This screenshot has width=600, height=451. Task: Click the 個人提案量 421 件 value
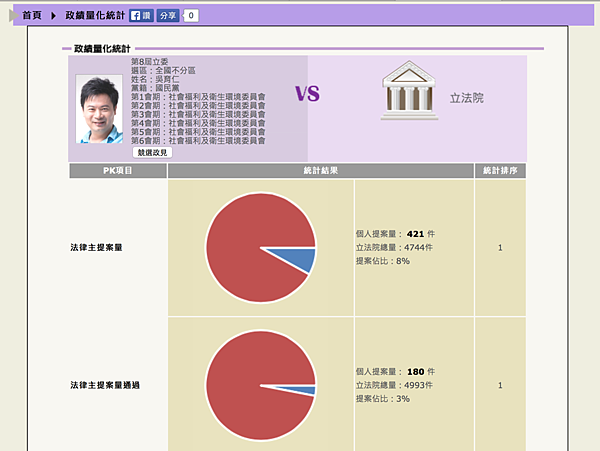[395, 234]
